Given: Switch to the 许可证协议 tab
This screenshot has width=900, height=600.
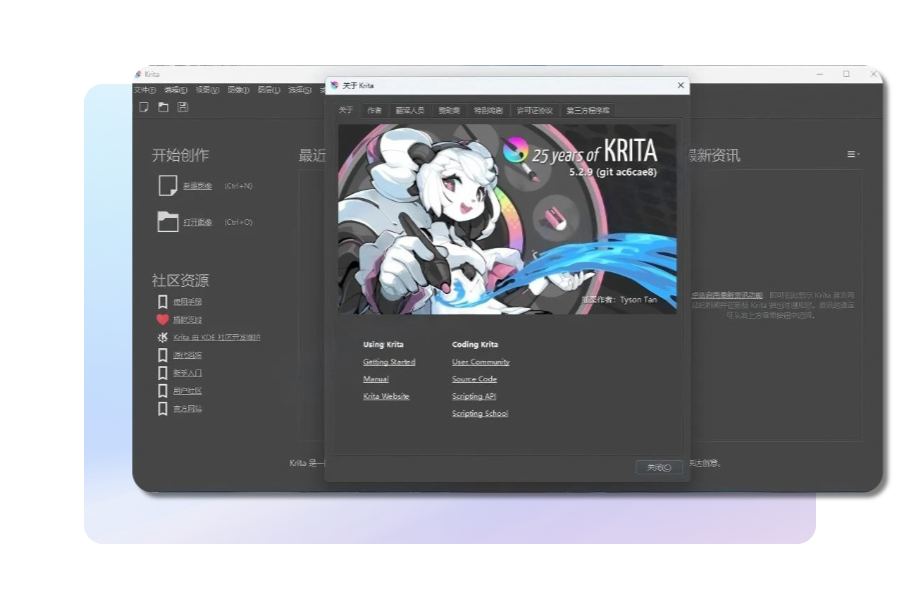Looking at the screenshot, I should (x=535, y=110).
